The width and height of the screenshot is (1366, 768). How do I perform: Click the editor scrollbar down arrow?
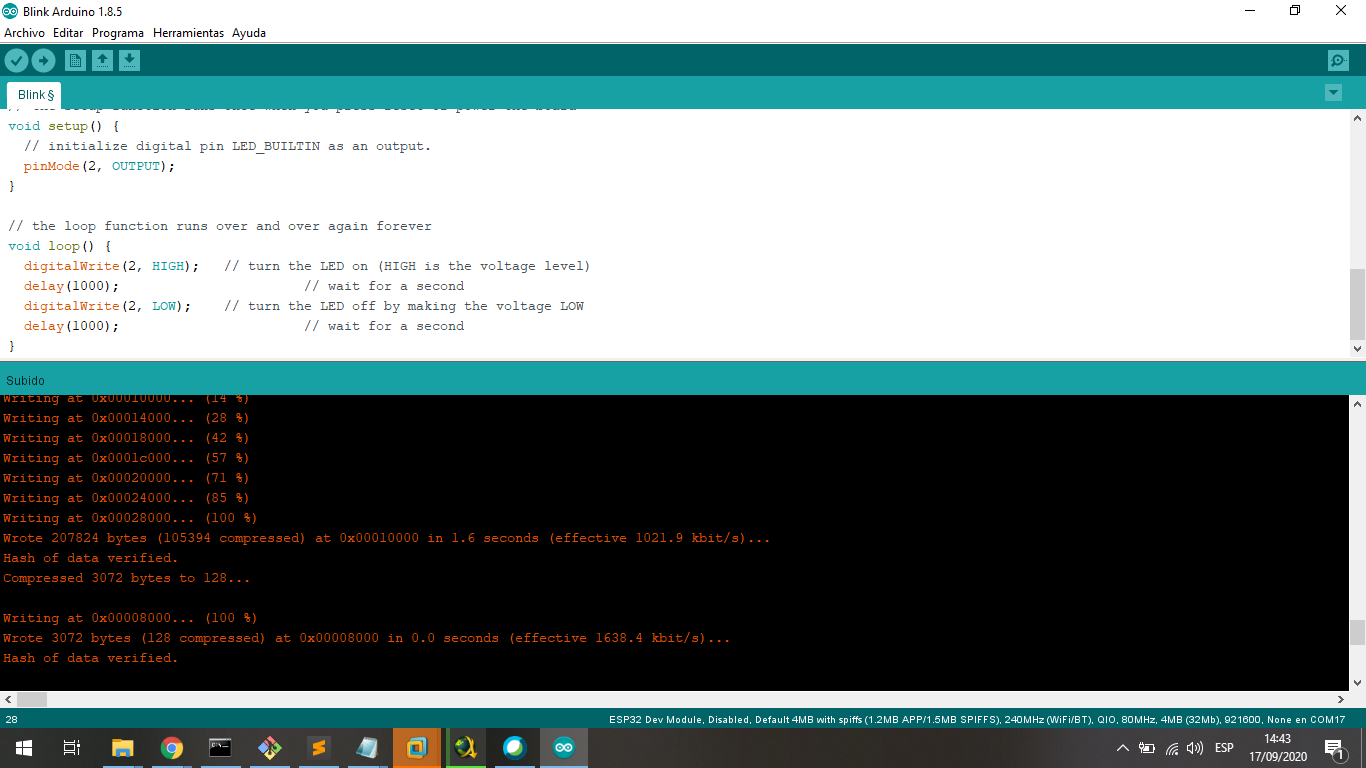(x=1357, y=349)
